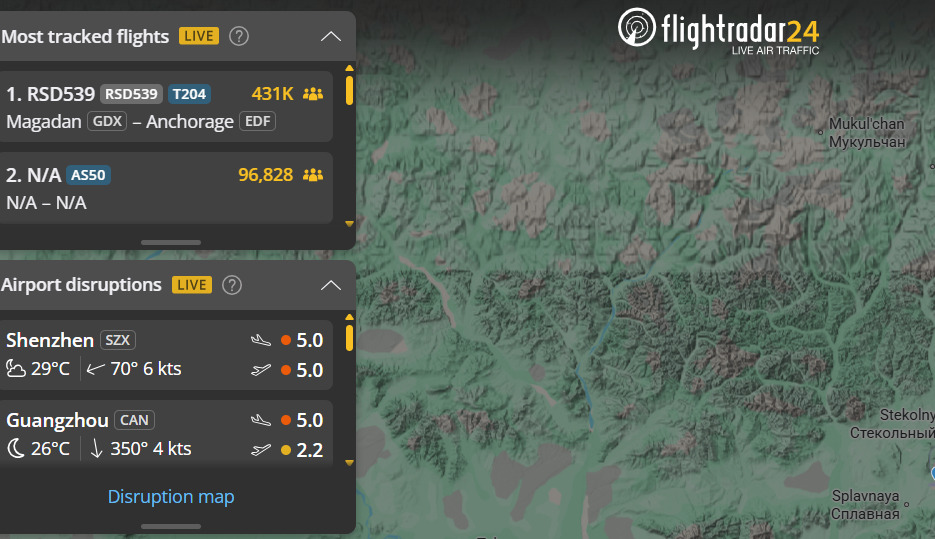Click Shenzhen departures disruption index 5.0
Screen dimensions: 935x539
[x=309, y=370]
